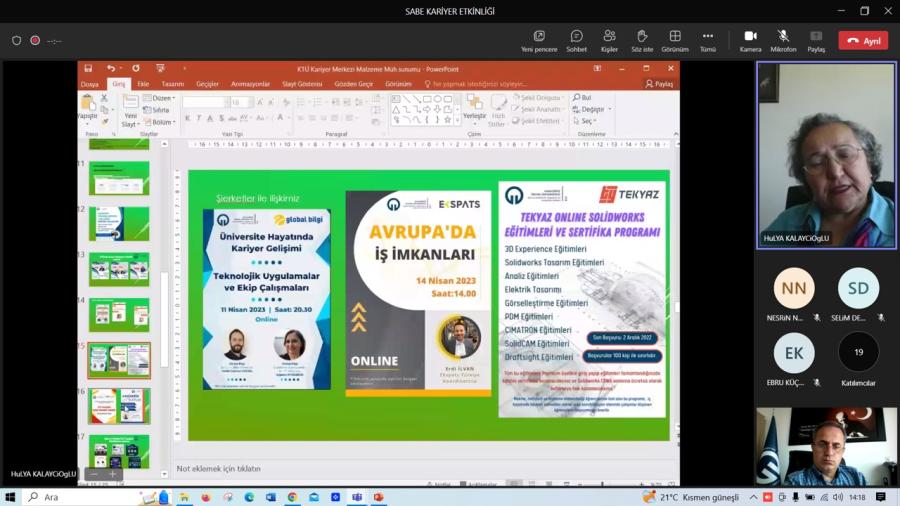Expand the Düzen layout dropdown
Screen dimensions: 900x506
pos(160,98)
